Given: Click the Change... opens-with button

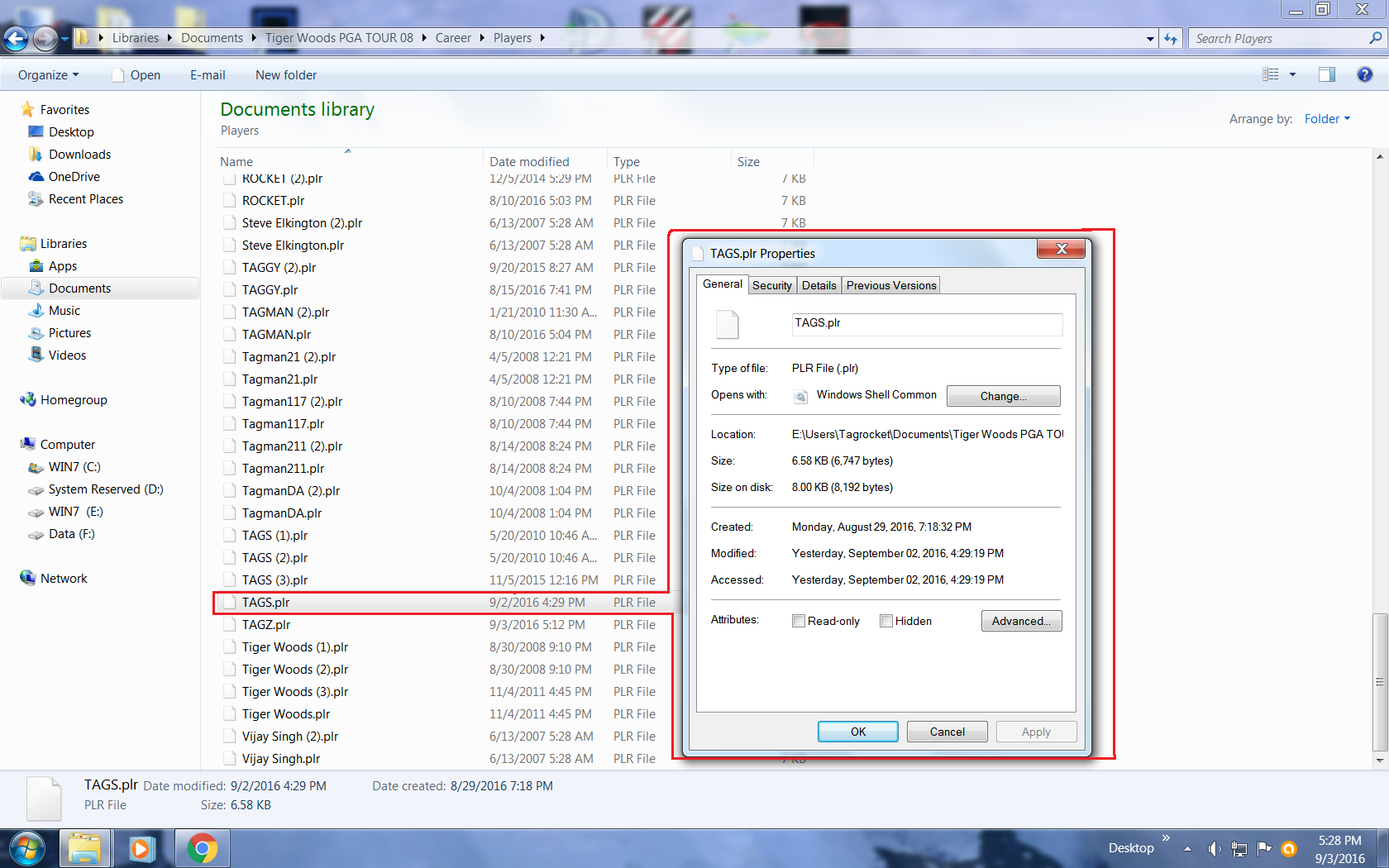Looking at the screenshot, I should pyautogui.click(x=1003, y=396).
